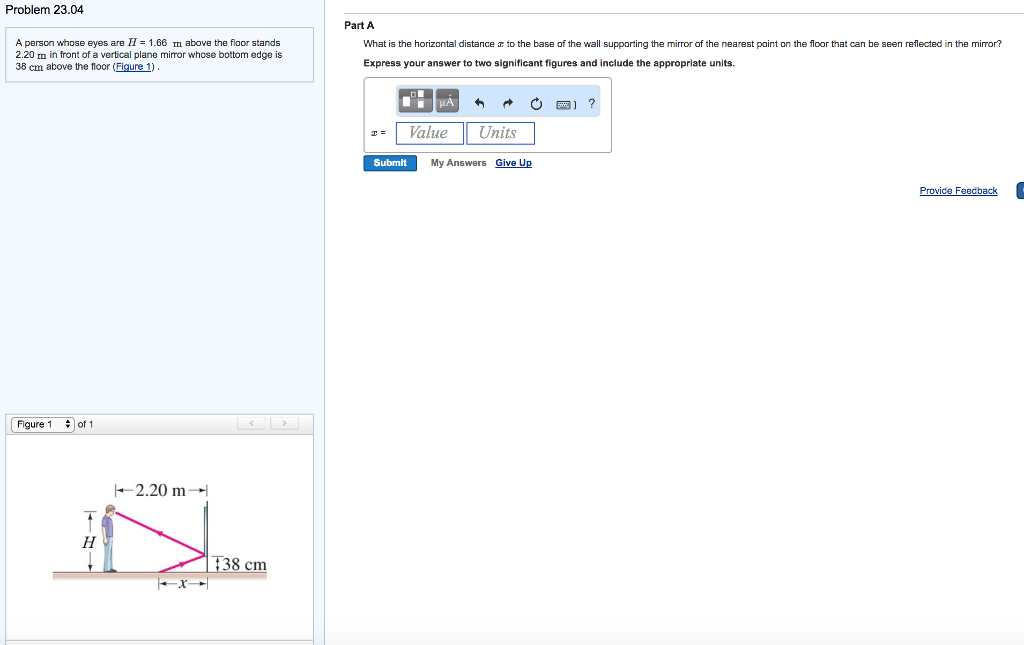Click the Figure 1 stepper arrows
The height and width of the screenshot is (645, 1024).
point(67,423)
